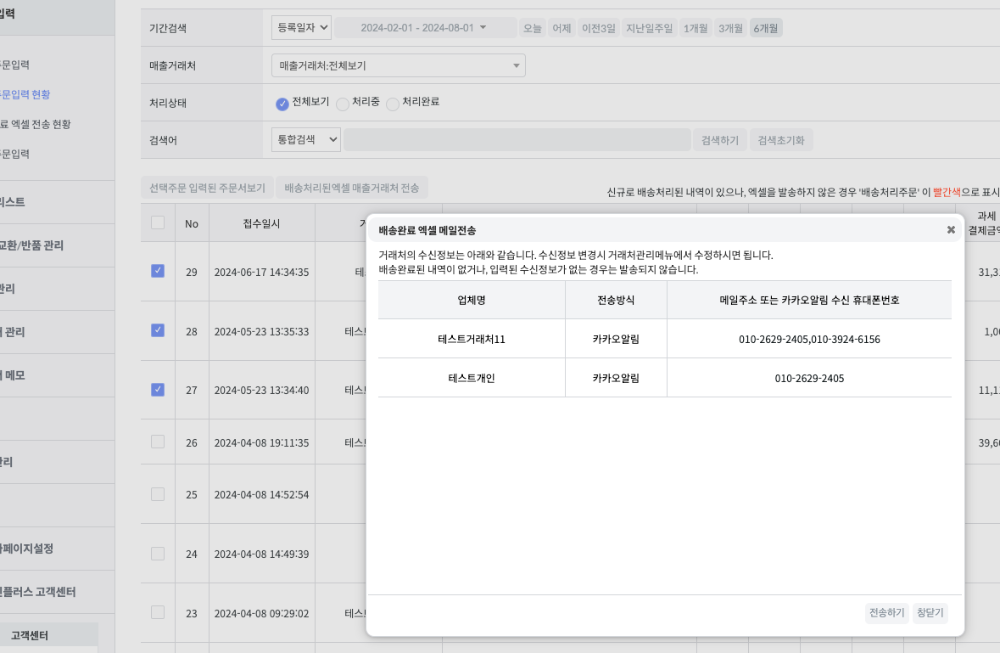Toggle the select-all checkbox in table header
1000x653 pixels.
(x=158, y=223)
